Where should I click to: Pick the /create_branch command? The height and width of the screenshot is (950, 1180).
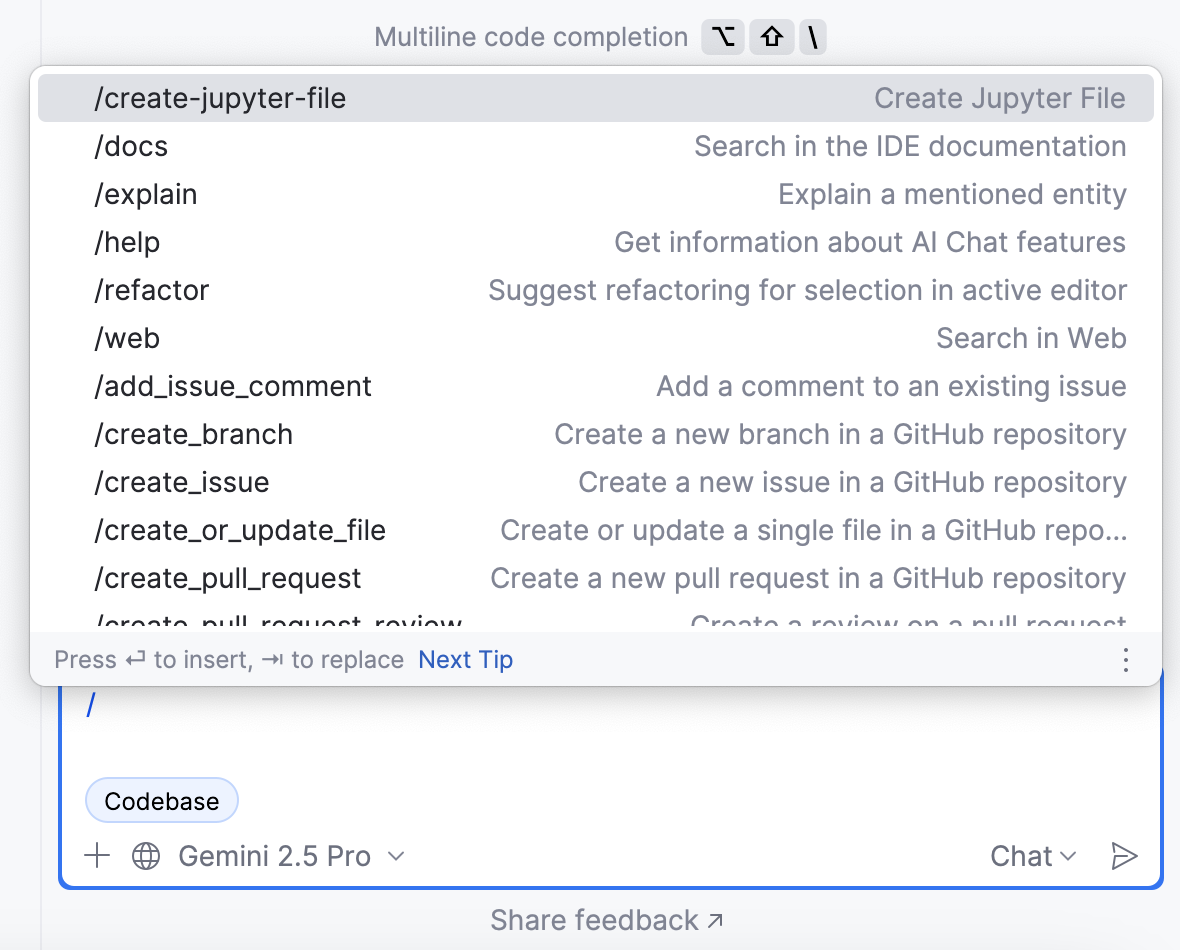[194, 434]
